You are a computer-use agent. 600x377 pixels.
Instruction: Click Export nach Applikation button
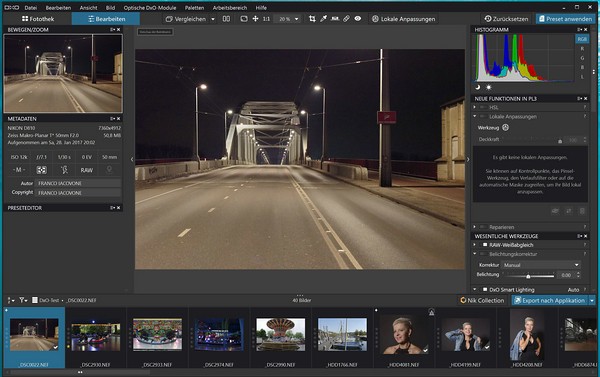(550, 300)
